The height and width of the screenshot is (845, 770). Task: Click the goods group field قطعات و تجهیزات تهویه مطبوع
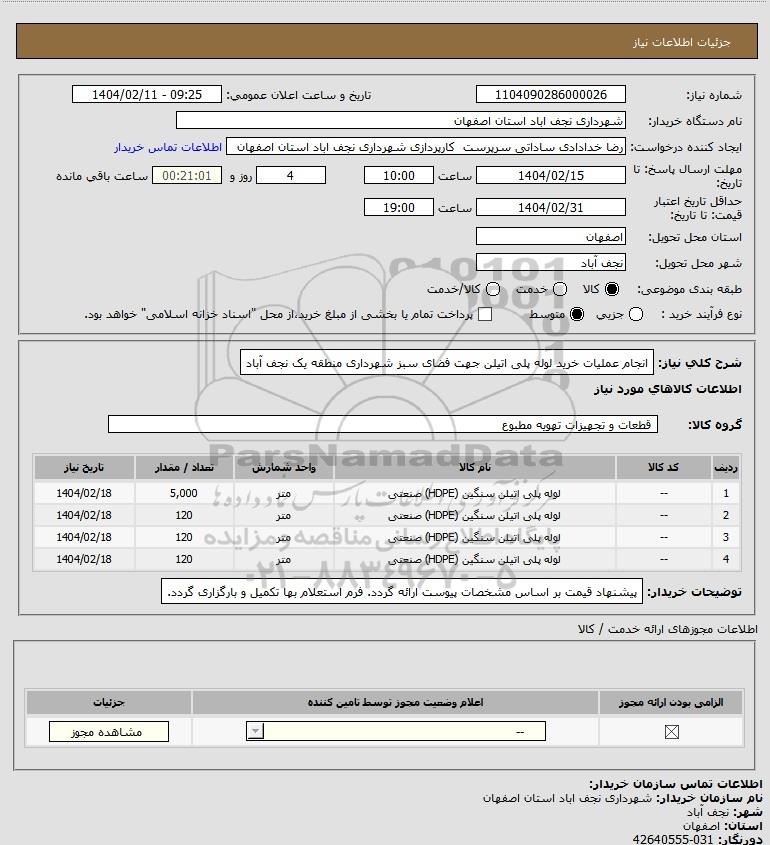pyautogui.click(x=383, y=425)
